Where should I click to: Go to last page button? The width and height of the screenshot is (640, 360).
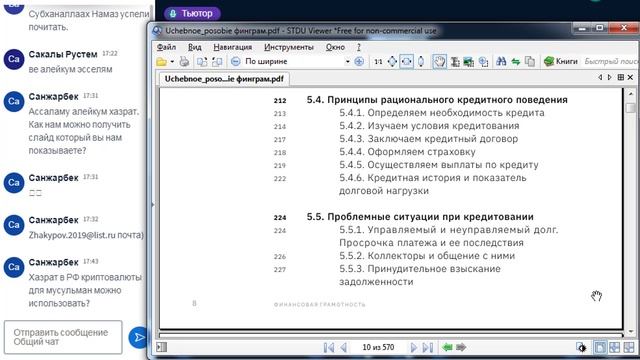428,347
